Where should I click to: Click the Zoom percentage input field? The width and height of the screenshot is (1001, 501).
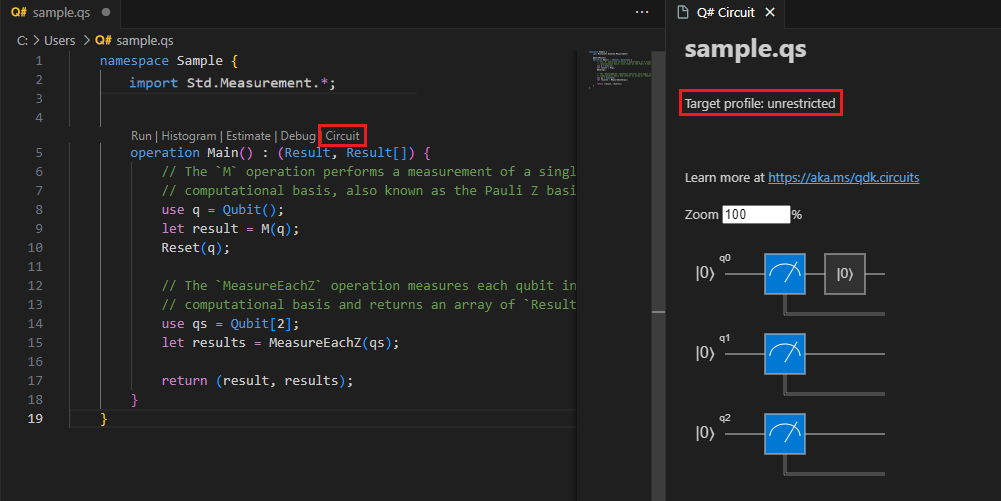(x=756, y=214)
